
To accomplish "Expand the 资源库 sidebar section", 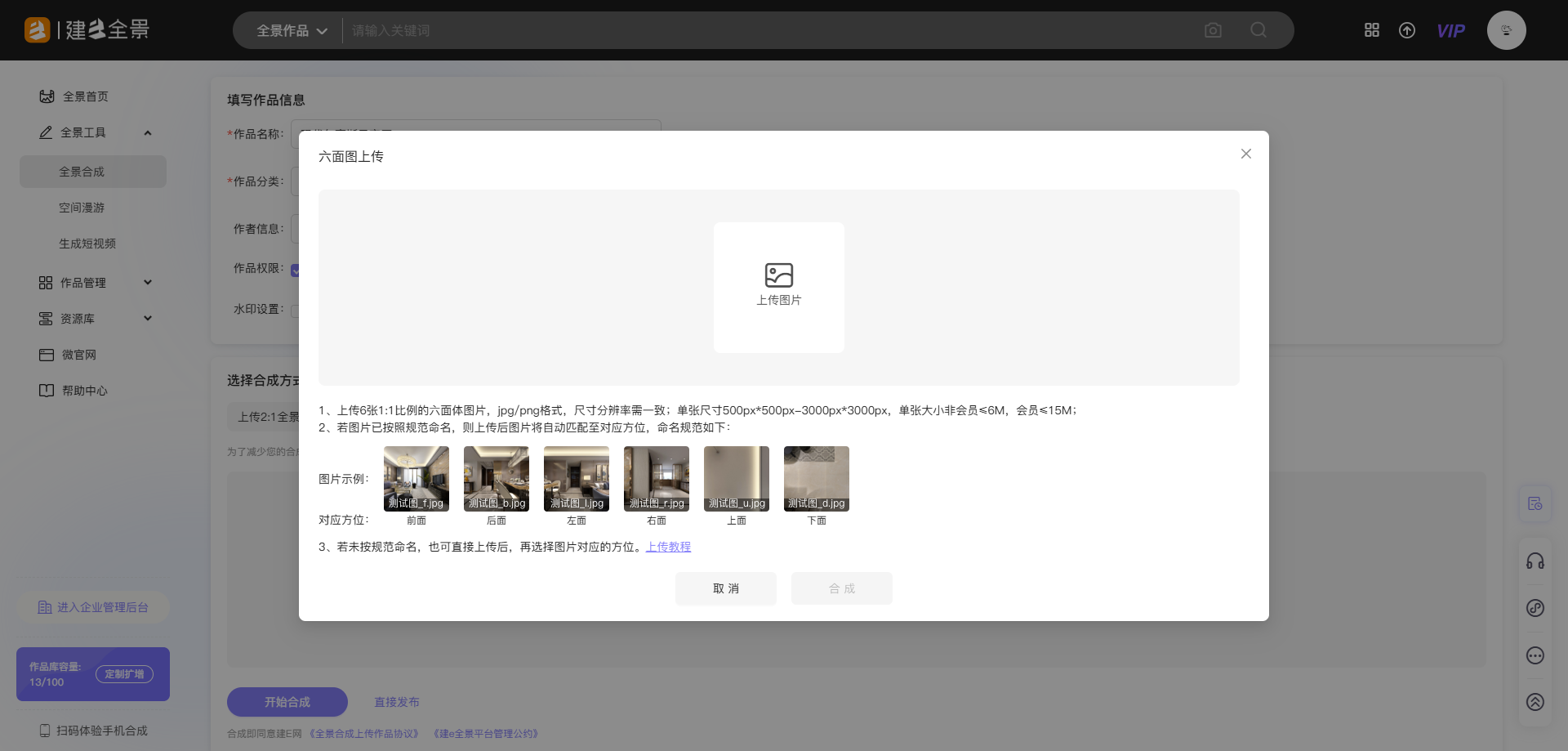I will 148,319.
